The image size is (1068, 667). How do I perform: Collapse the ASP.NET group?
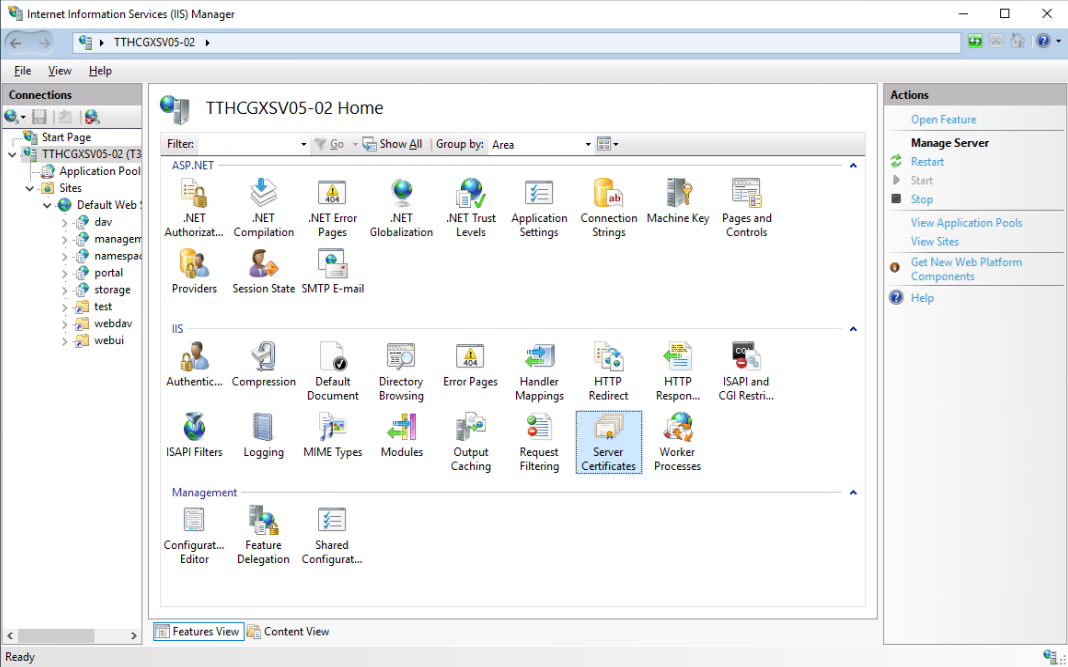point(853,166)
